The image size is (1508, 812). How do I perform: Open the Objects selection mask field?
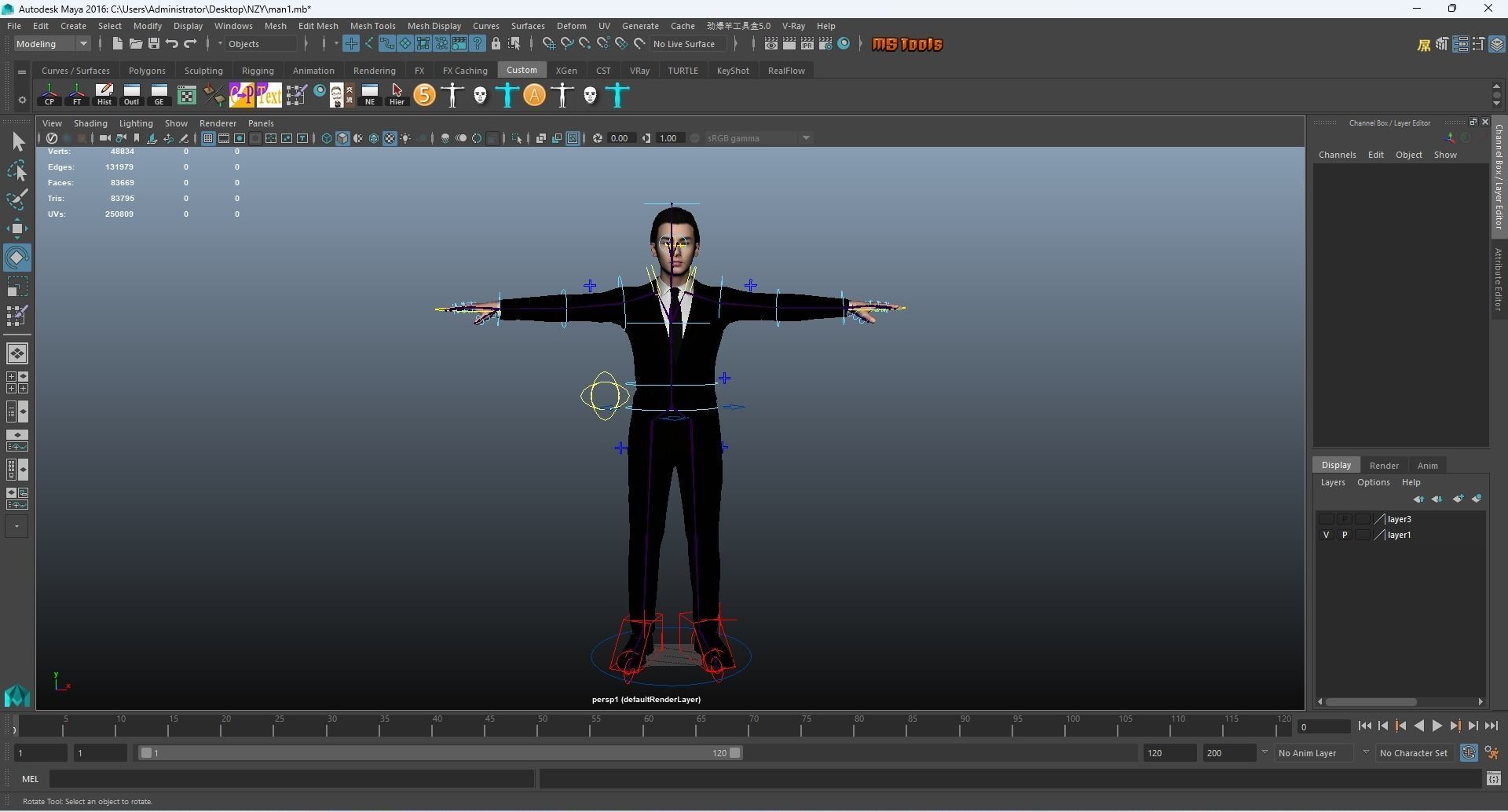pos(262,44)
